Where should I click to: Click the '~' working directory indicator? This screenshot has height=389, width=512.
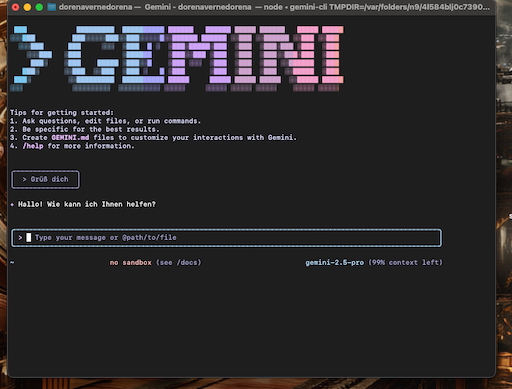[x=12, y=263]
